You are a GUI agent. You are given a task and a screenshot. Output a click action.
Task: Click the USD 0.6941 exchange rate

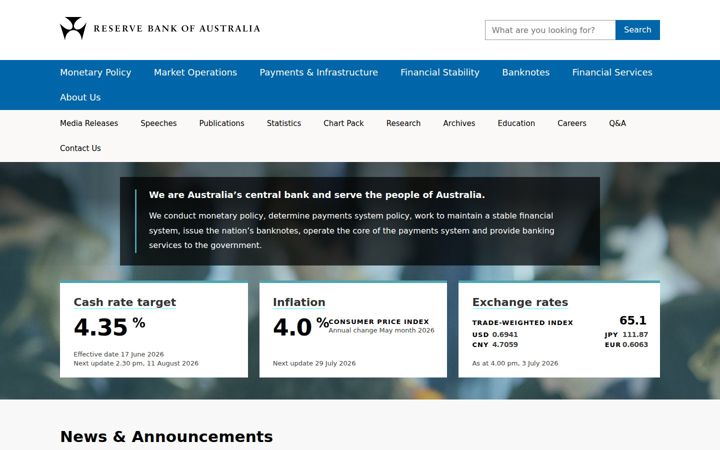(495, 335)
